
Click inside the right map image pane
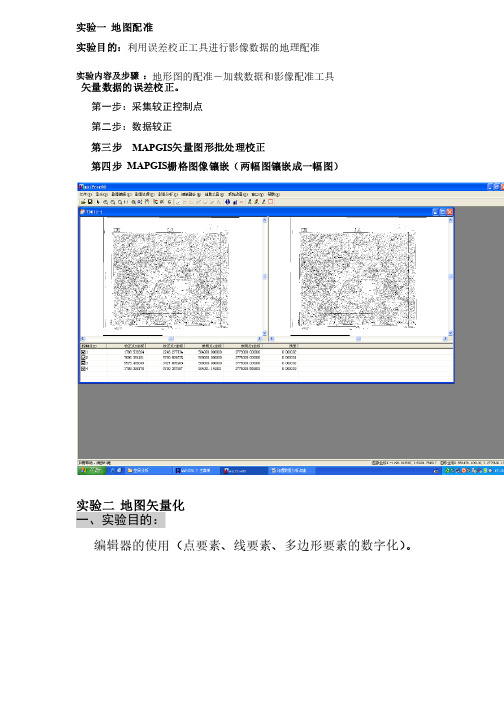(x=358, y=276)
